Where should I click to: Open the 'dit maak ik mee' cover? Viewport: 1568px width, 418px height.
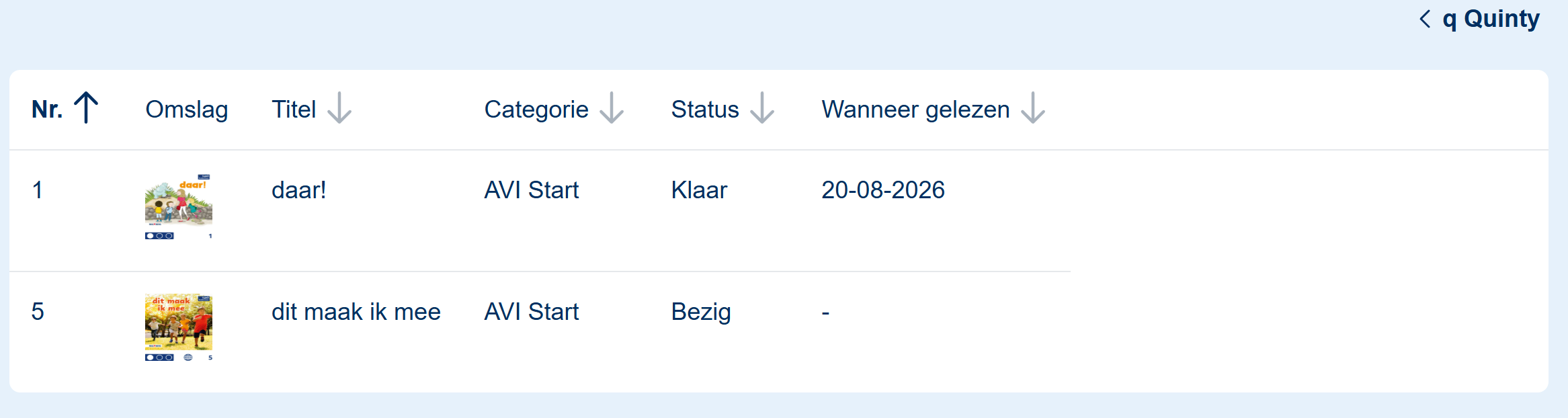pos(179,328)
